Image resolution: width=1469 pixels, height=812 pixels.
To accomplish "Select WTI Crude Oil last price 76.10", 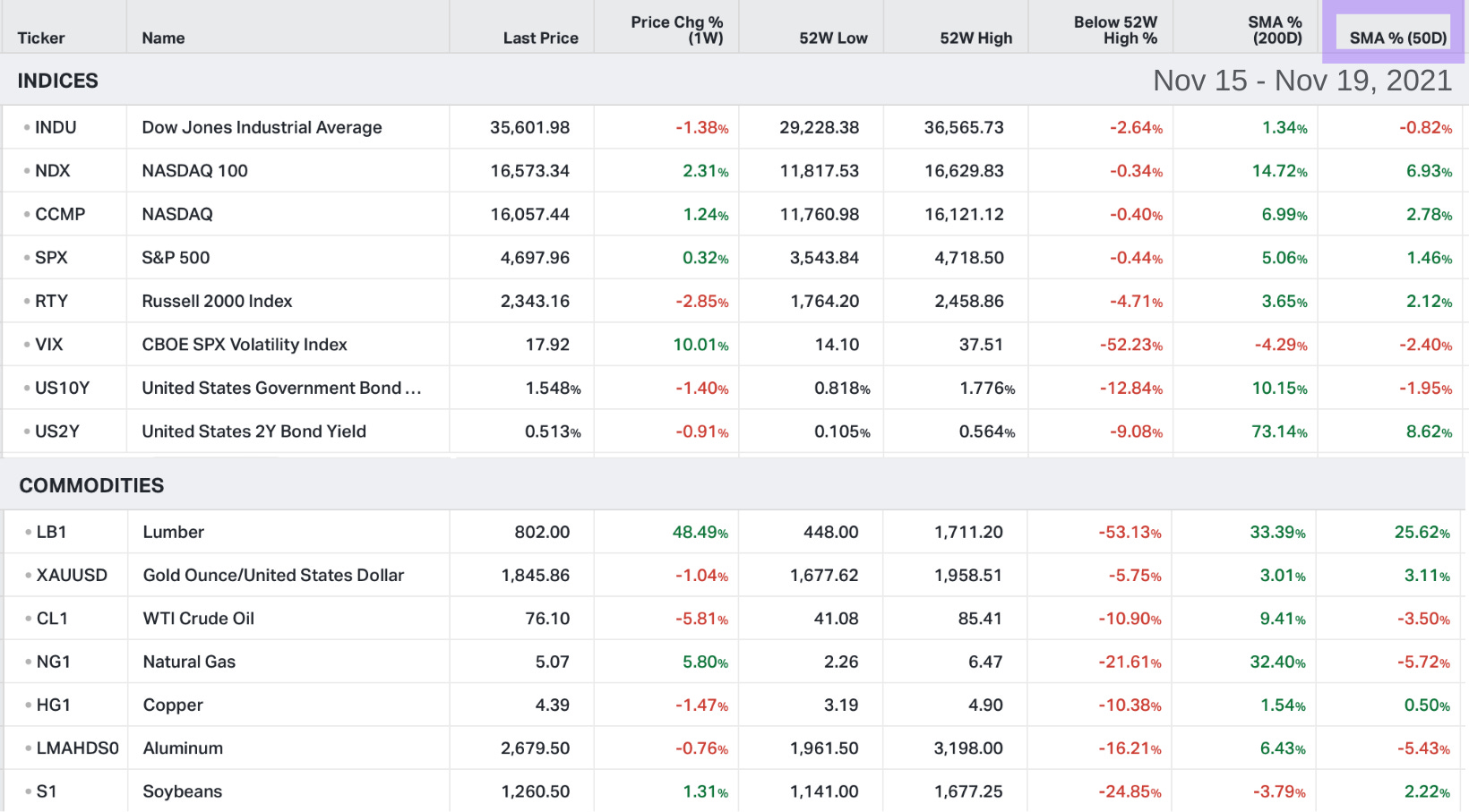I will [547, 618].
